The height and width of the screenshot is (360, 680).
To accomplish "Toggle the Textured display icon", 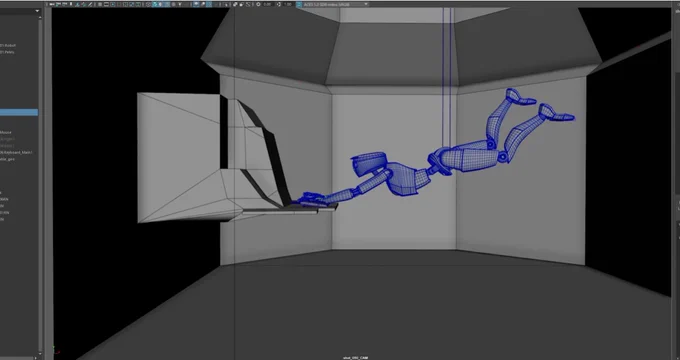I will pos(174,4).
